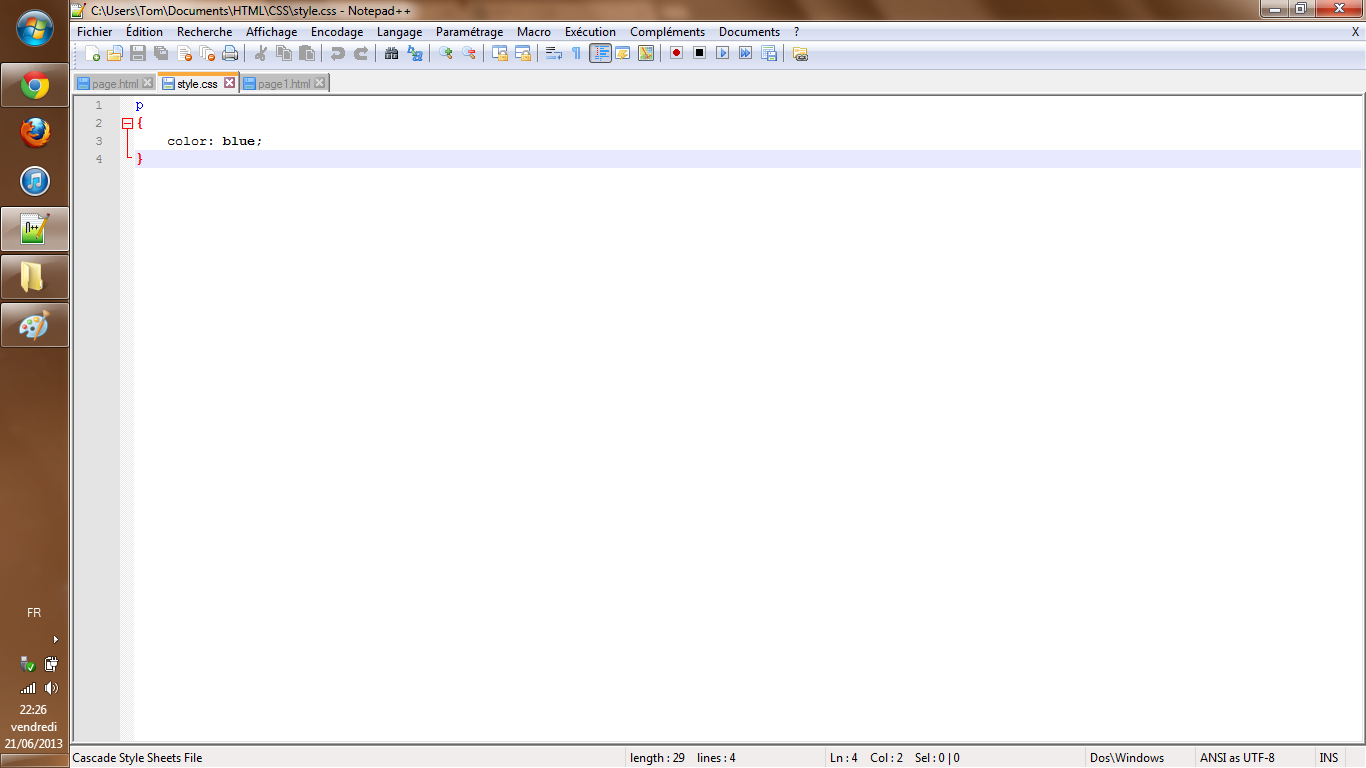This screenshot has width=1366, height=768.
Task: Toggle show all characters pilcrow icon
Action: tap(576, 53)
